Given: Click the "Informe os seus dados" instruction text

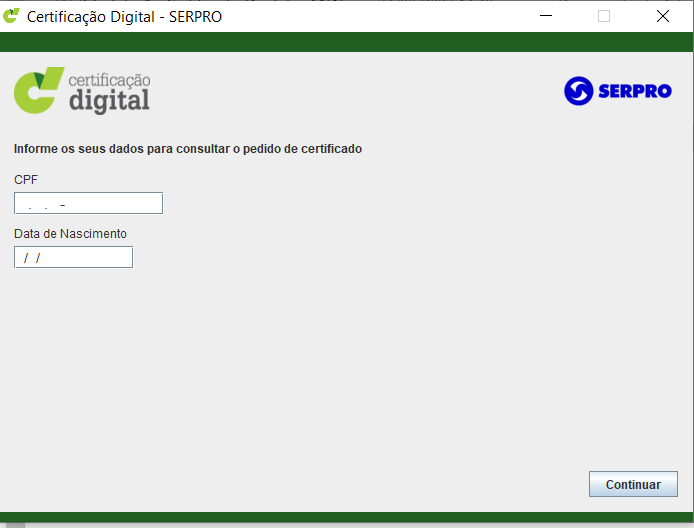Looking at the screenshot, I should pyautogui.click(x=187, y=149).
